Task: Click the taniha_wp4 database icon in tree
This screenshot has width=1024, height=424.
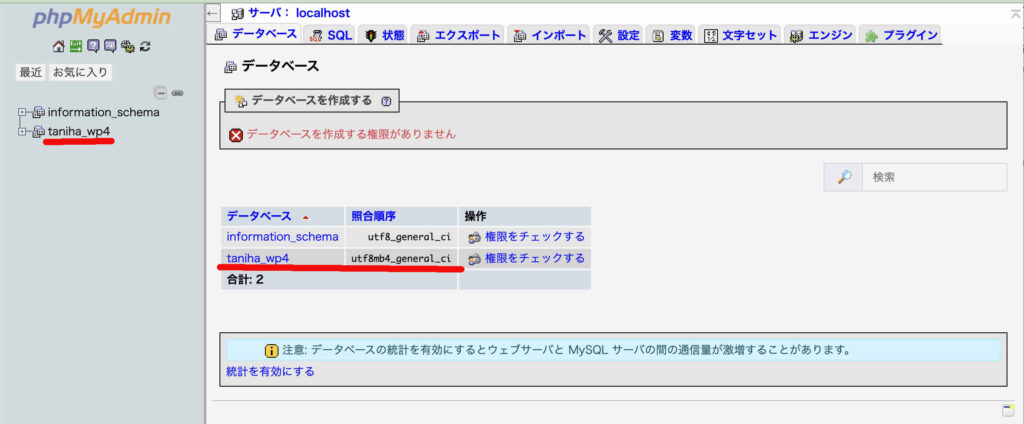Action: [x=39, y=131]
